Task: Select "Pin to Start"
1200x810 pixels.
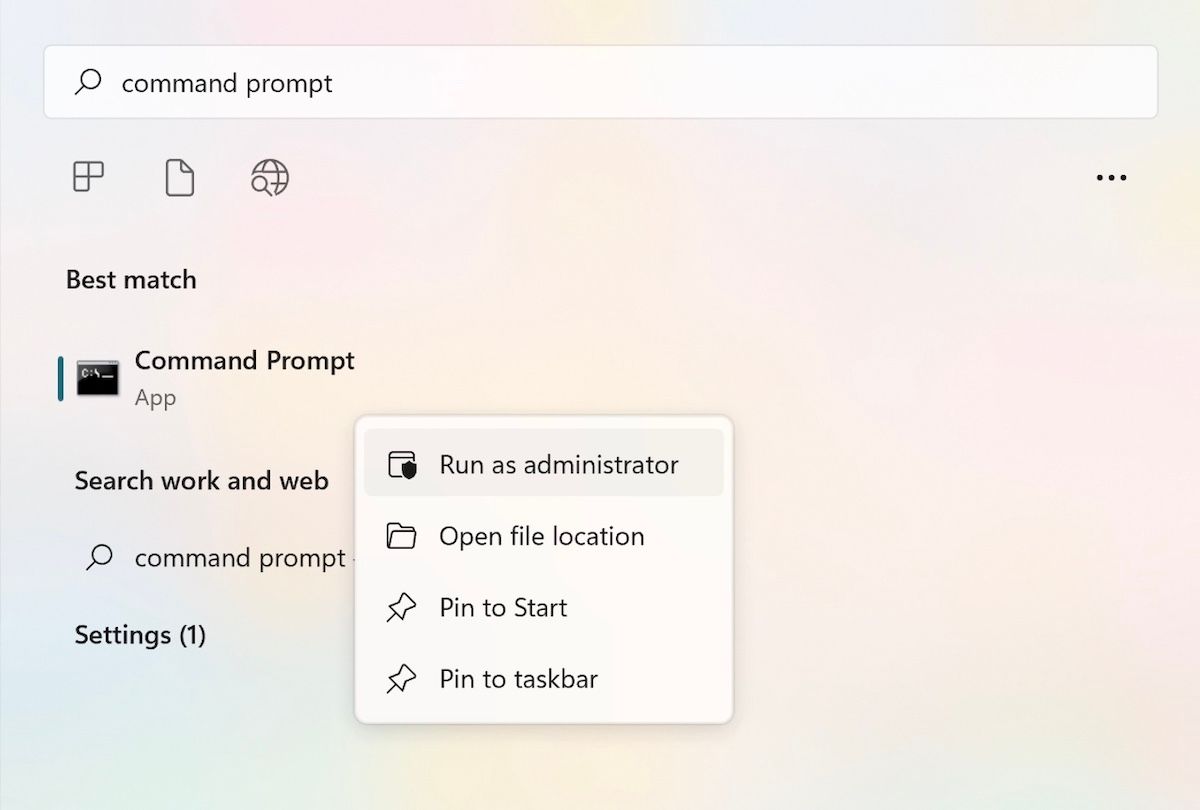Action: (504, 607)
